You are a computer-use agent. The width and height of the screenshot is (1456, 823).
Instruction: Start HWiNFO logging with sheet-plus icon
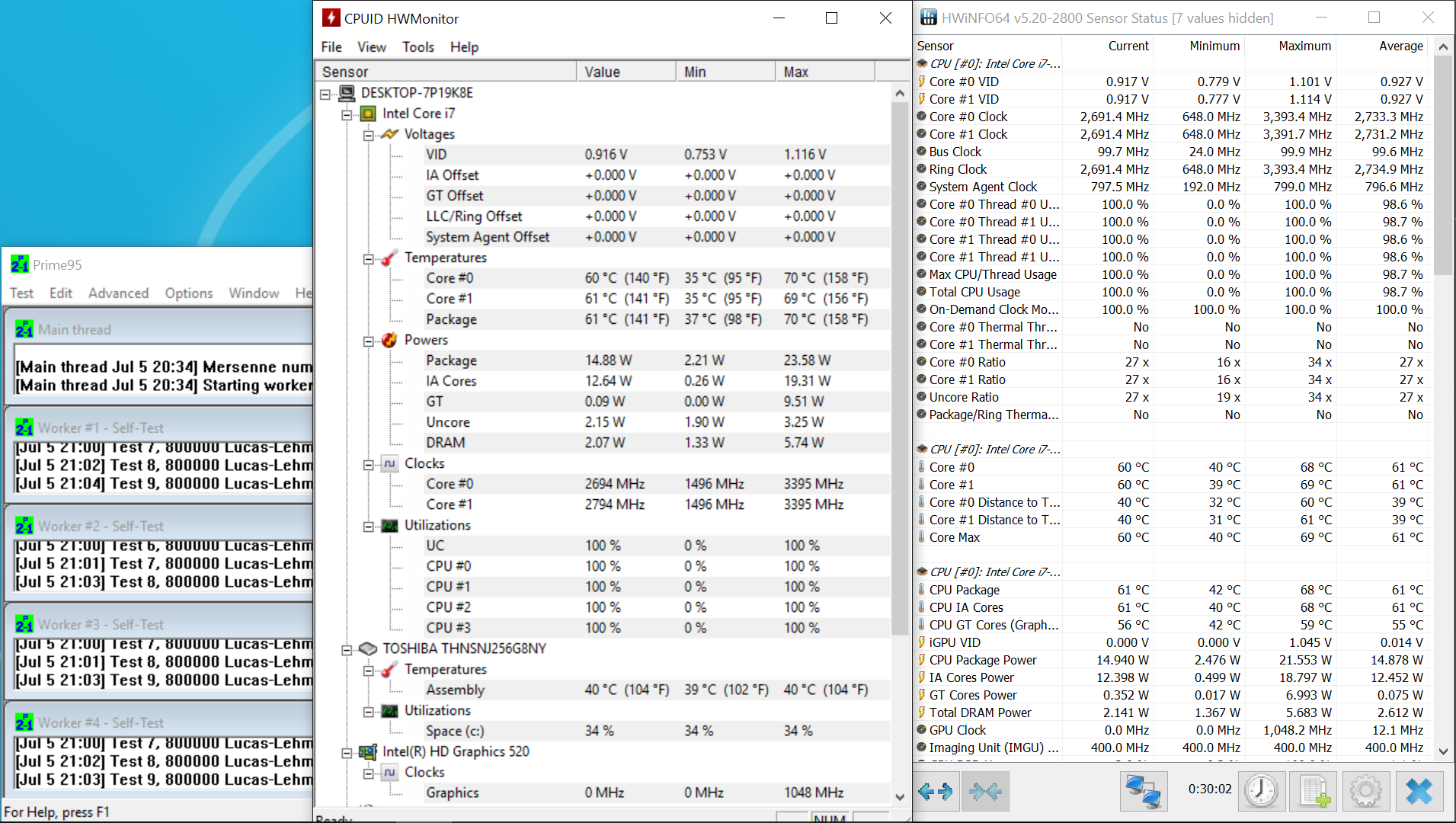coord(1314,792)
